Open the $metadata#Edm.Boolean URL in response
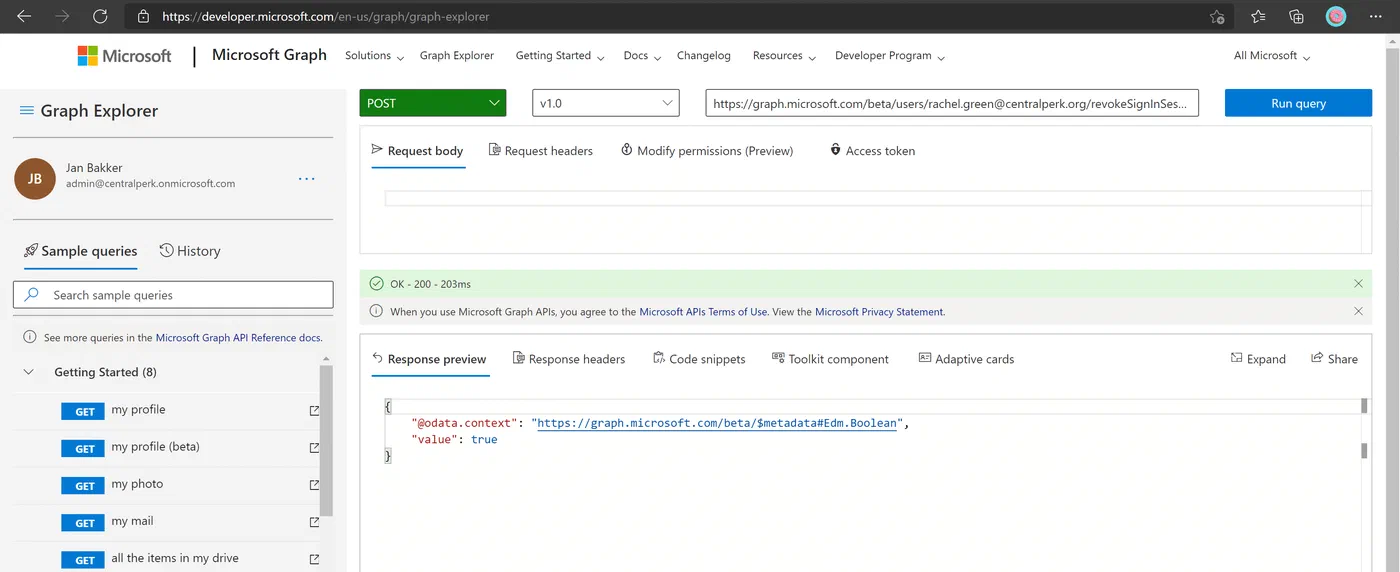The height and width of the screenshot is (572, 1400). [717, 423]
